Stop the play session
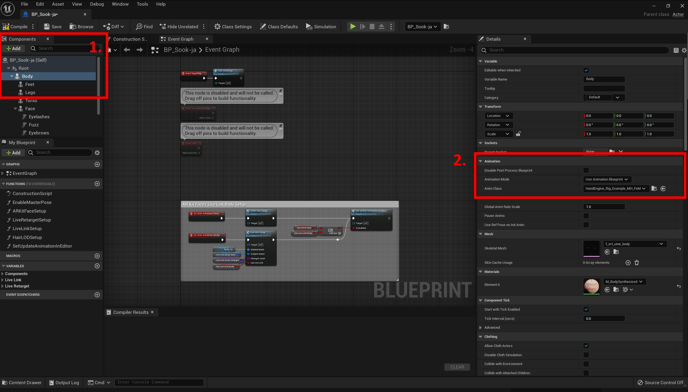The image size is (688, 392). [x=372, y=27]
